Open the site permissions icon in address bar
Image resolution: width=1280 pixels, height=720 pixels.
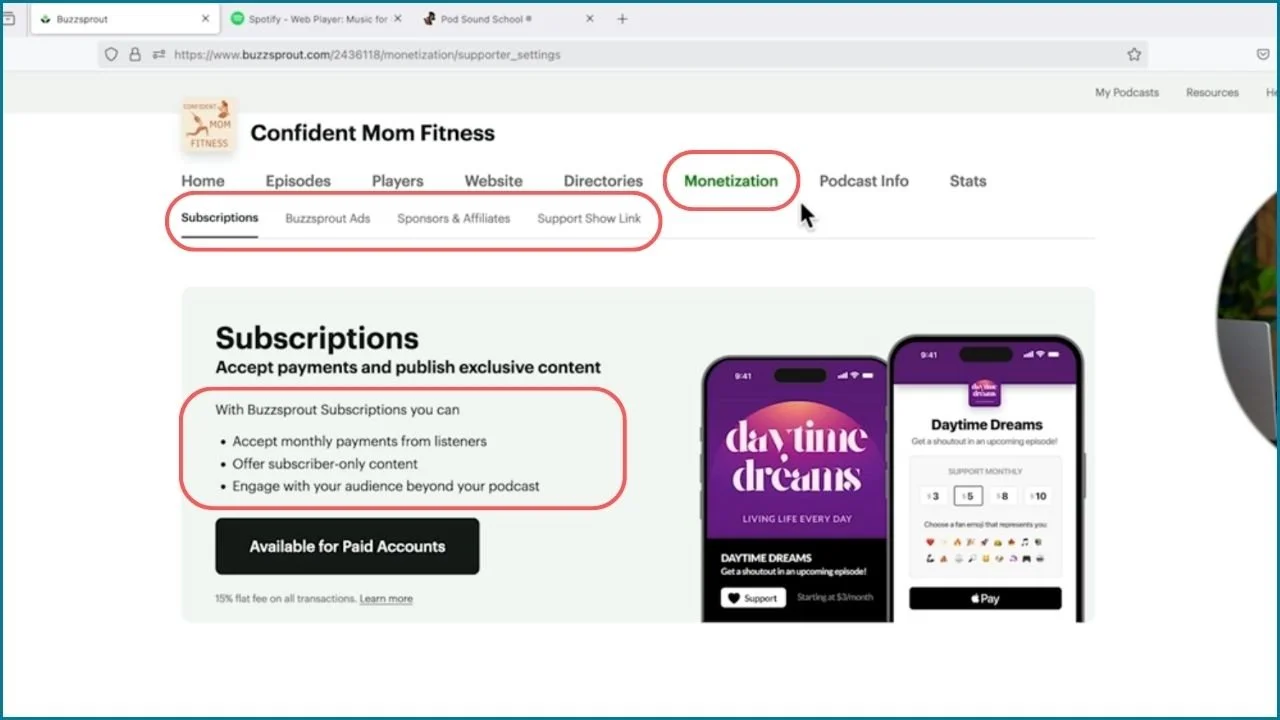(158, 55)
